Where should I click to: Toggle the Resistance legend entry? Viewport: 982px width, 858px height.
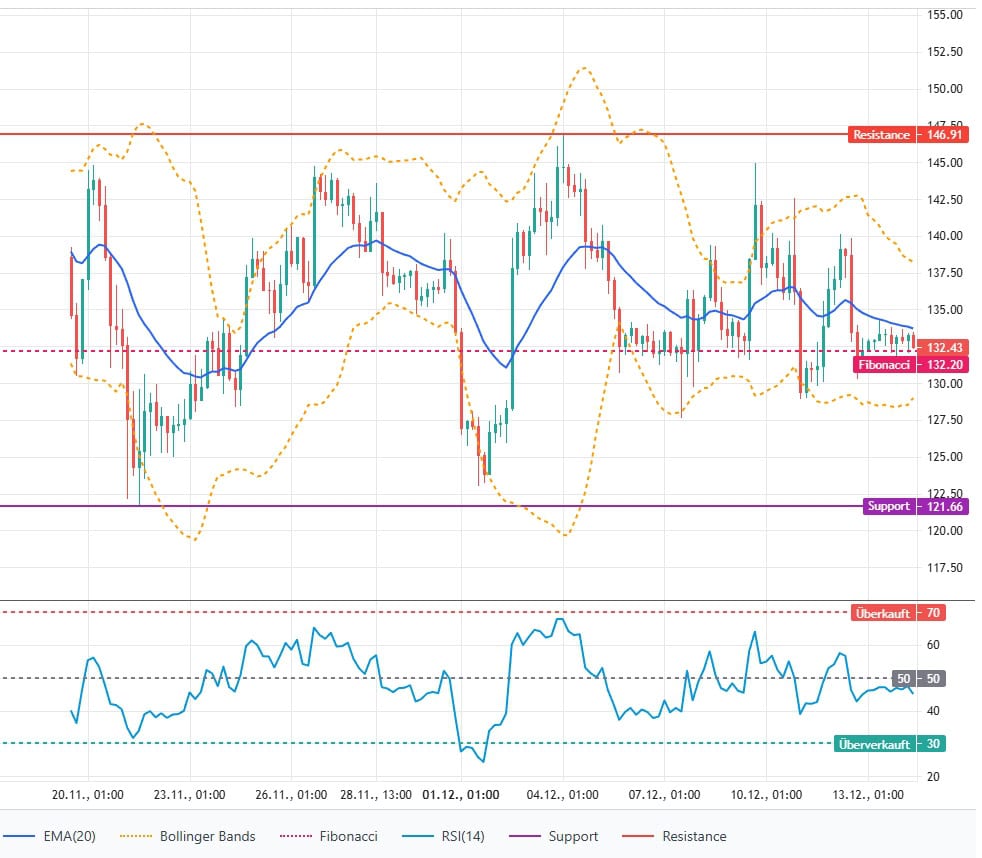pos(691,836)
